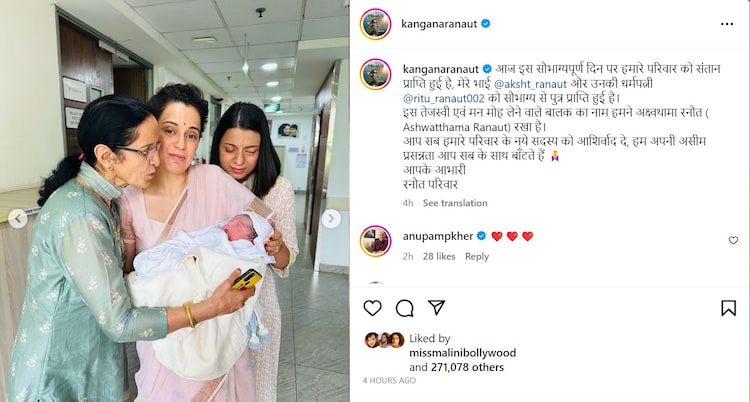Like anupampkher's comment with the small heart
This screenshot has height=402, width=750.
click(x=733, y=240)
